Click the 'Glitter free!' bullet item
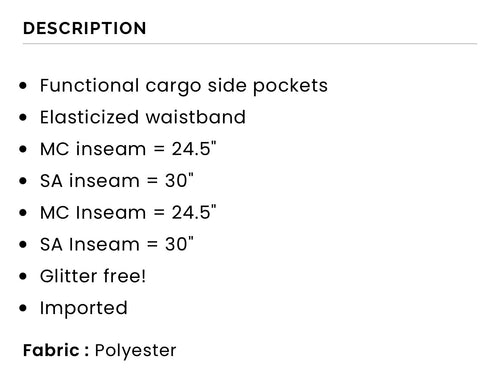This screenshot has height=375, width=500. coord(93,276)
